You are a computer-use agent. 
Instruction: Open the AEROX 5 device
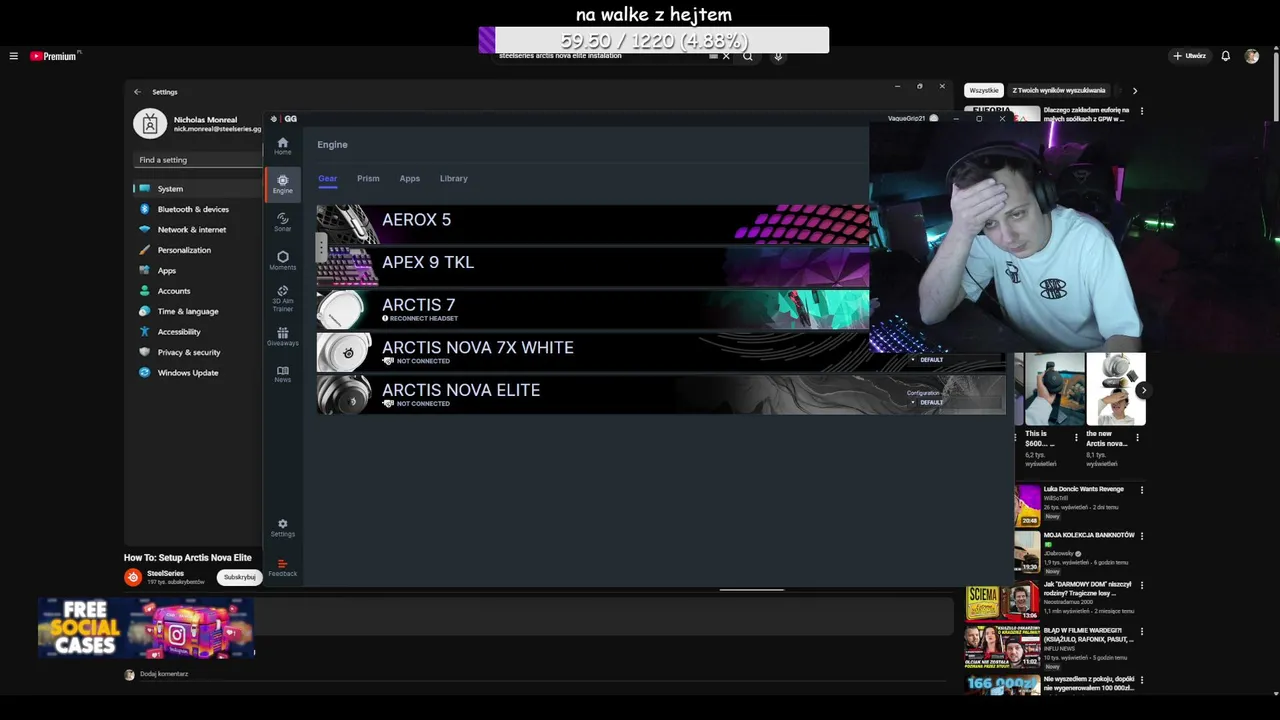593,225
